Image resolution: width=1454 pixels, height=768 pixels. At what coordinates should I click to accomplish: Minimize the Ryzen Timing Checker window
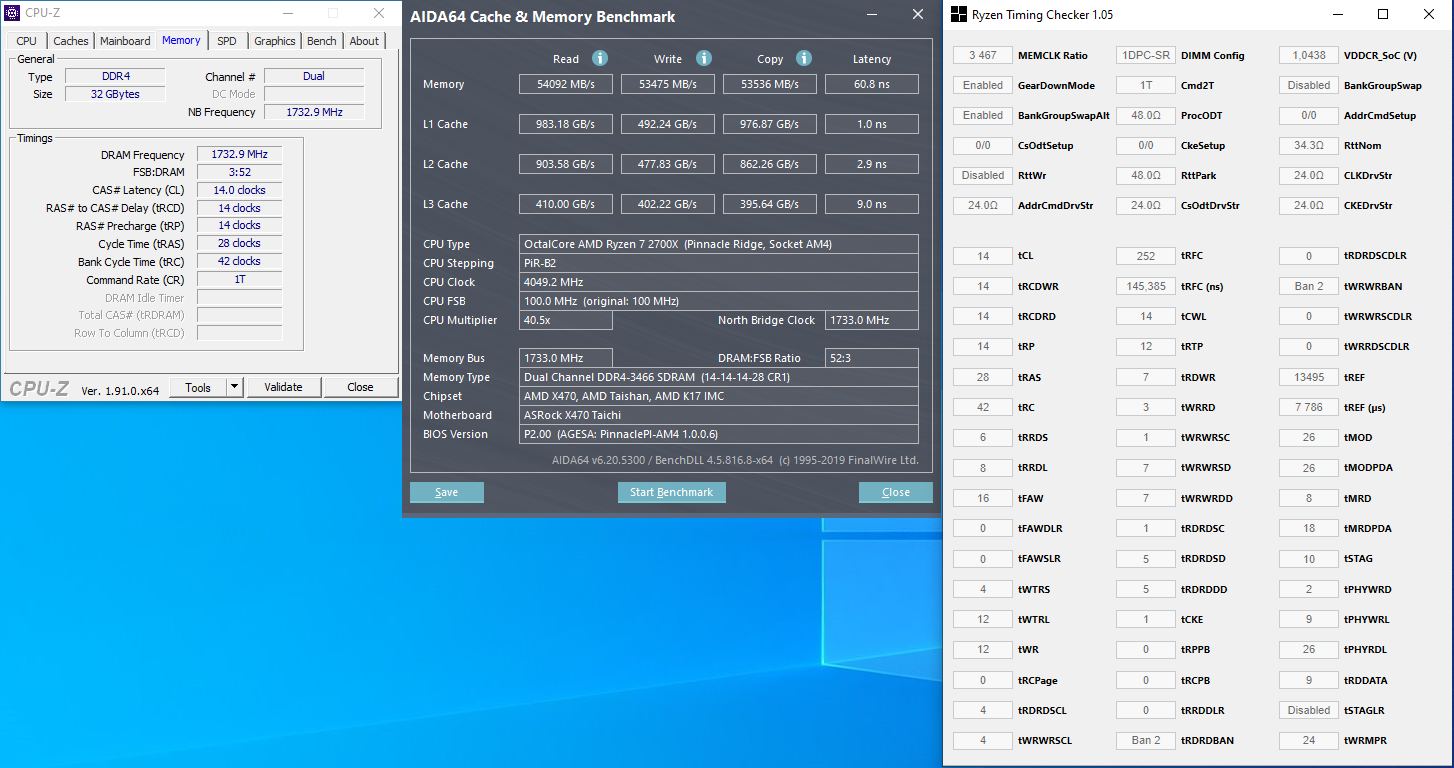click(1337, 14)
